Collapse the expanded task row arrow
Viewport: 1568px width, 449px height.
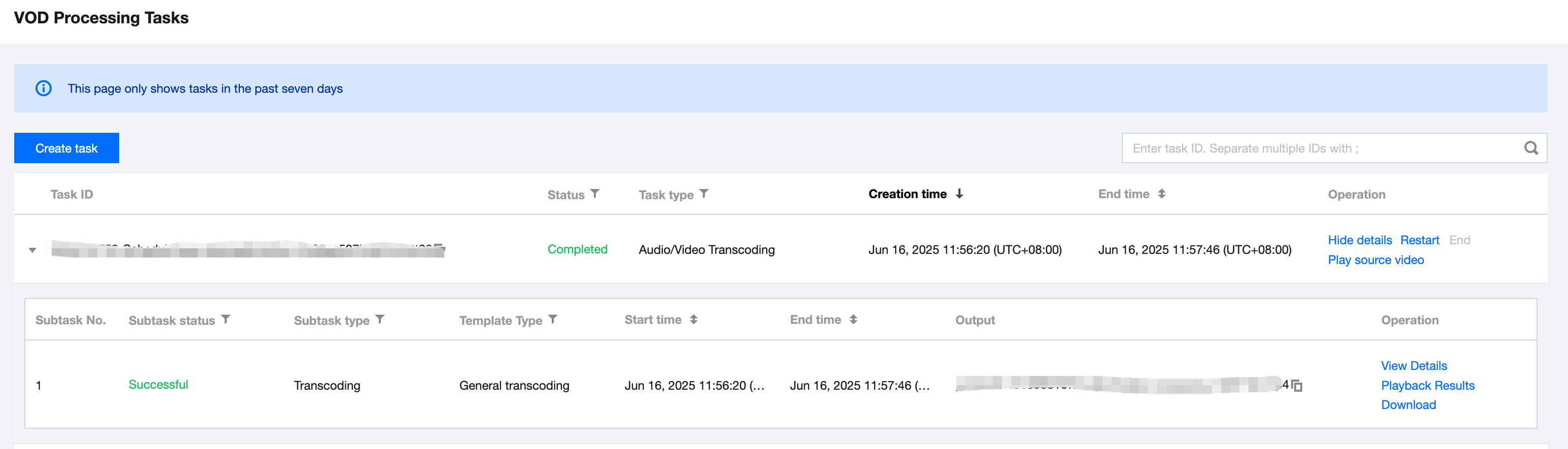(32, 249)
